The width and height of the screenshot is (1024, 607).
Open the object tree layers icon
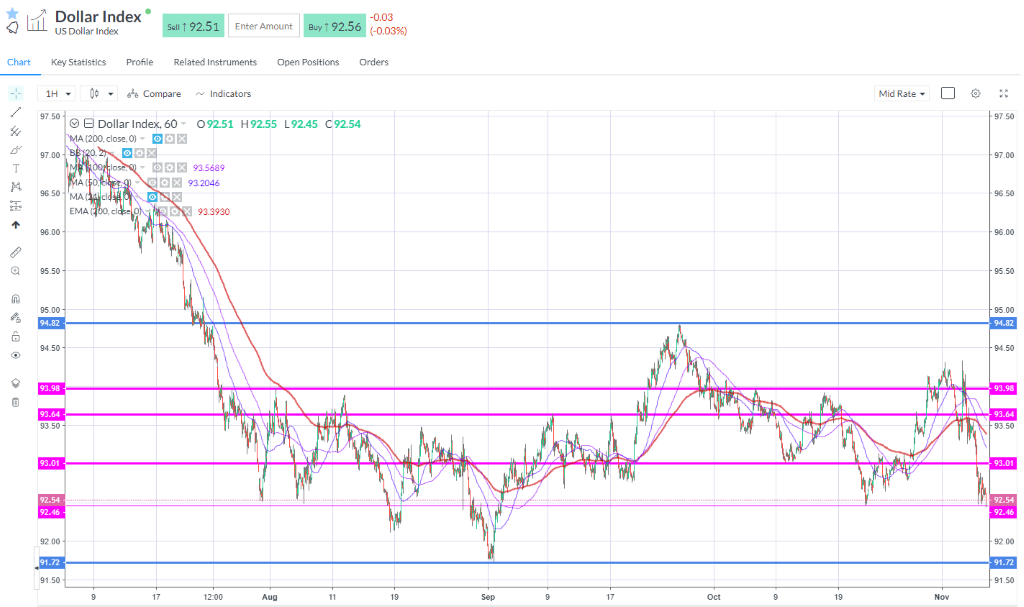coord(16,384)
